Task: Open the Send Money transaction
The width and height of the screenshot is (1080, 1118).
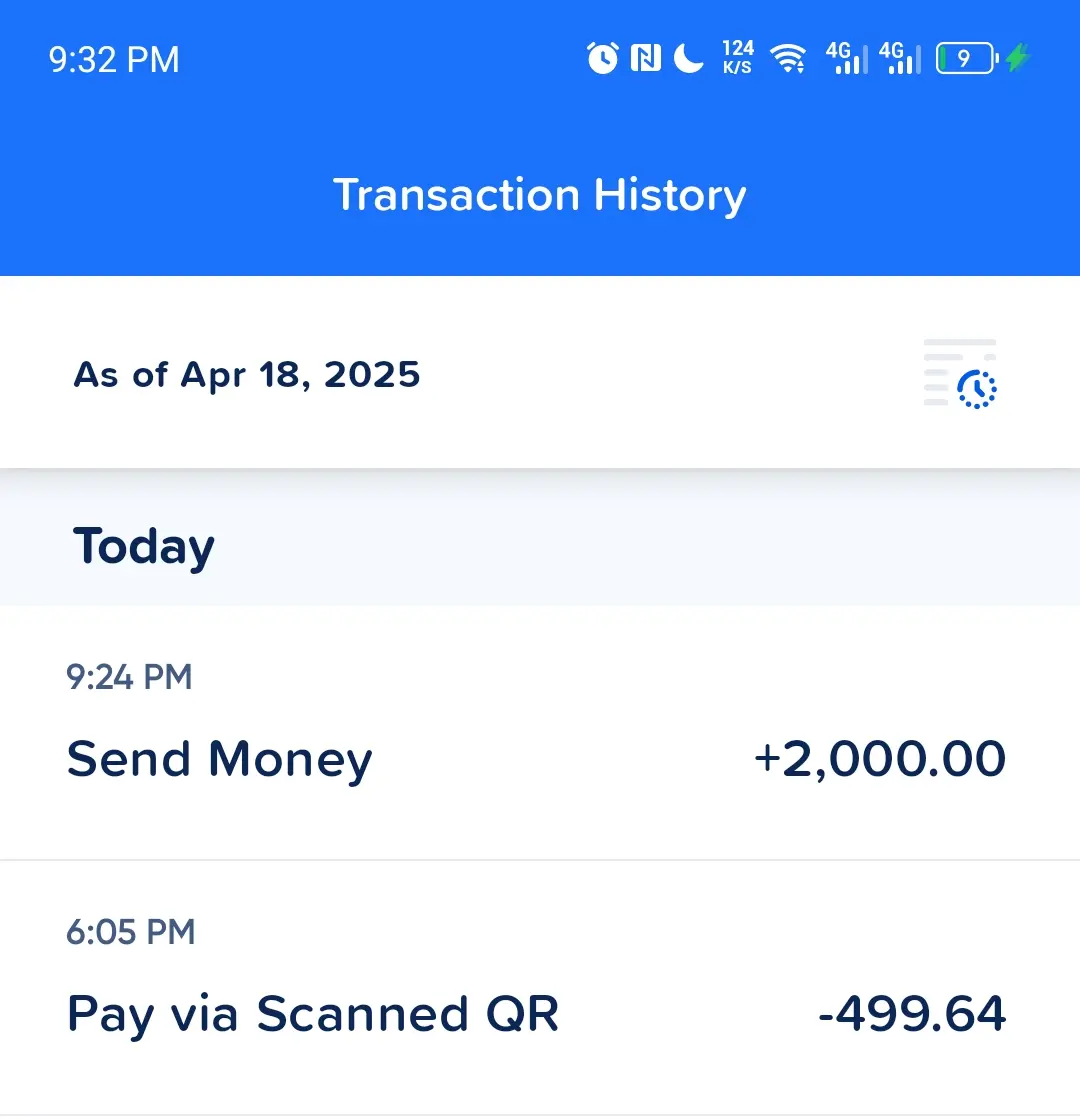Action: 540,733
